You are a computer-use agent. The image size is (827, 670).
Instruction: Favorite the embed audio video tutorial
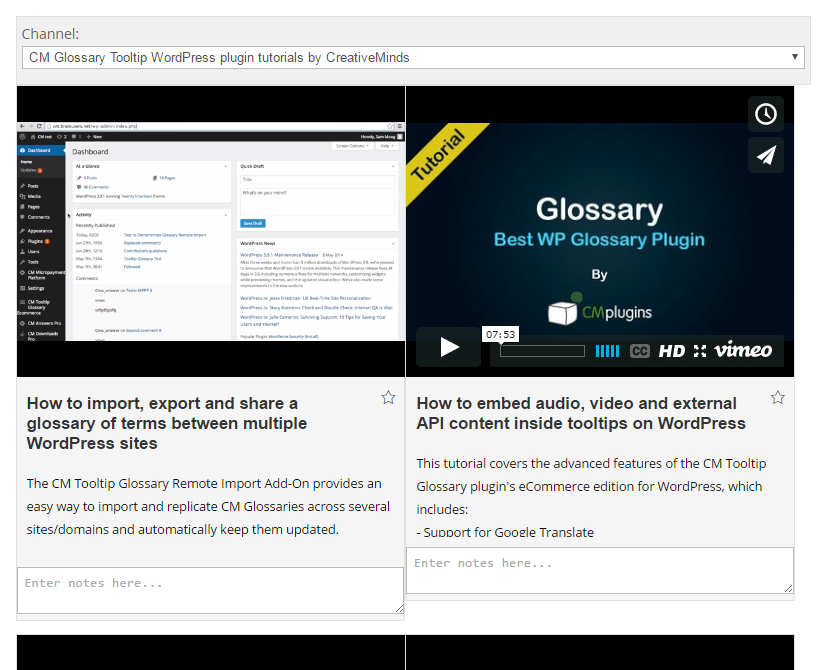tap(777, 397)
